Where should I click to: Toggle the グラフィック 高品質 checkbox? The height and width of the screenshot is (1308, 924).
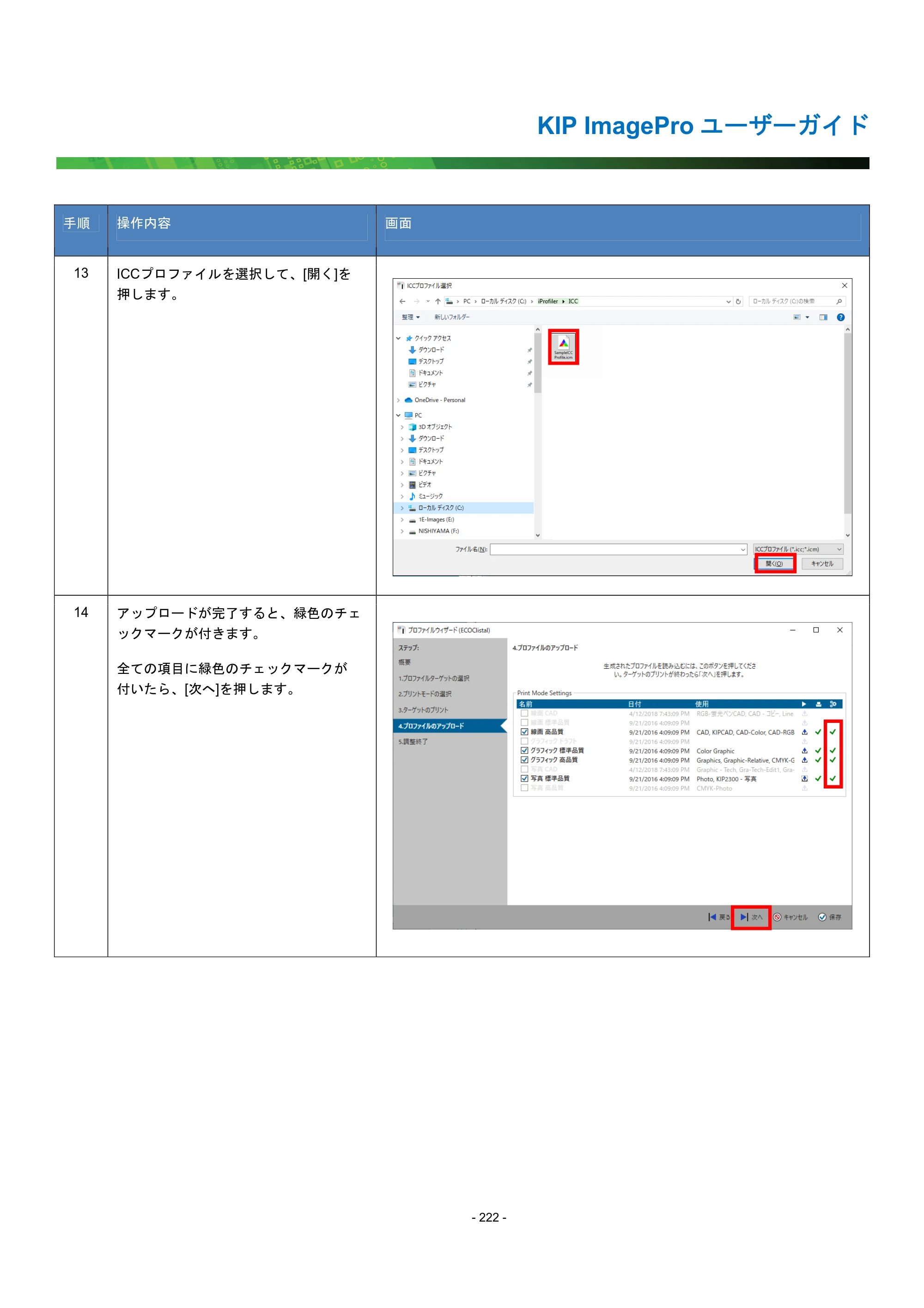[x=524, y=760]
